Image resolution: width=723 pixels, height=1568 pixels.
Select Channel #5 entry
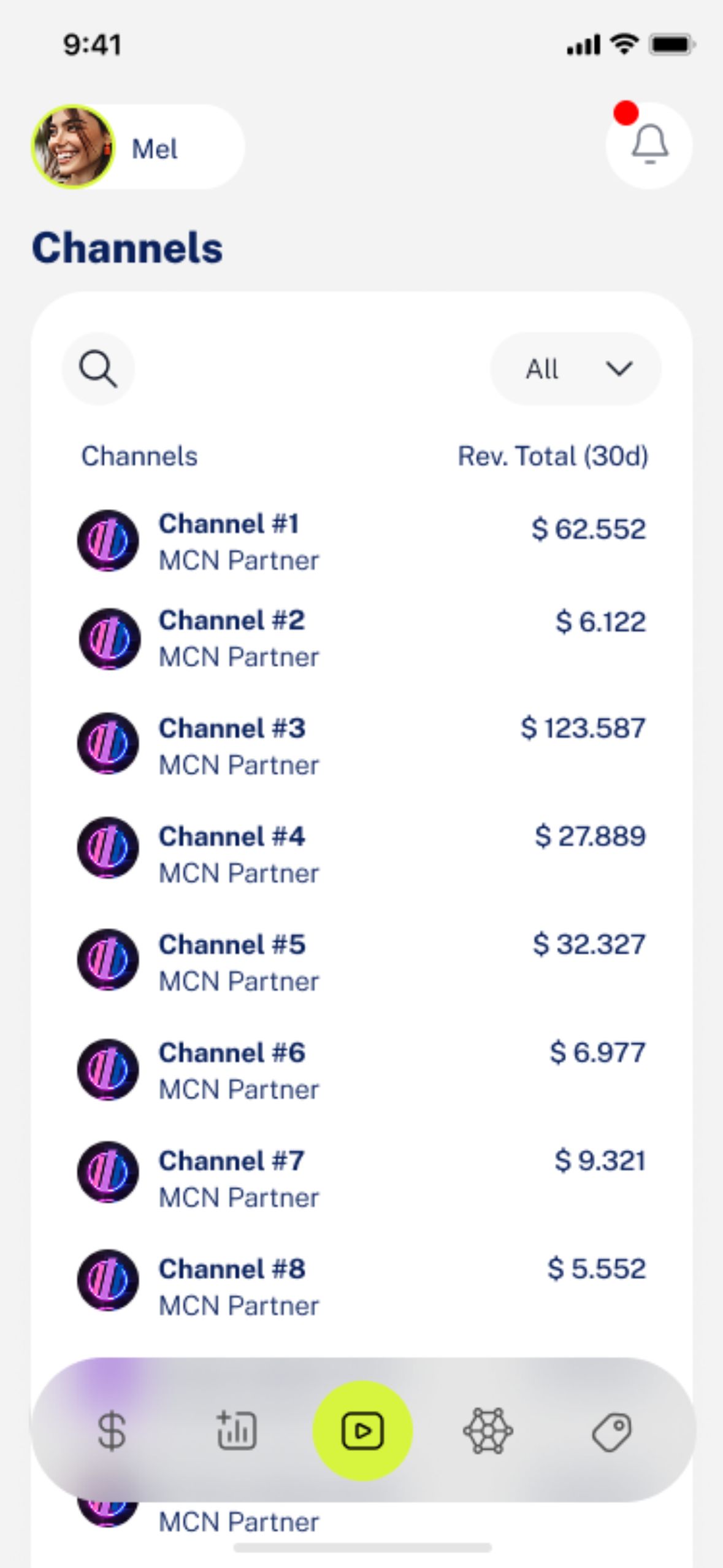pos(362,961)
